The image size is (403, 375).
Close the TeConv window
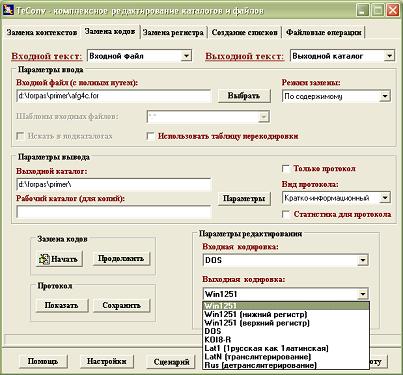pyautogui.click(x=393, y=10)
